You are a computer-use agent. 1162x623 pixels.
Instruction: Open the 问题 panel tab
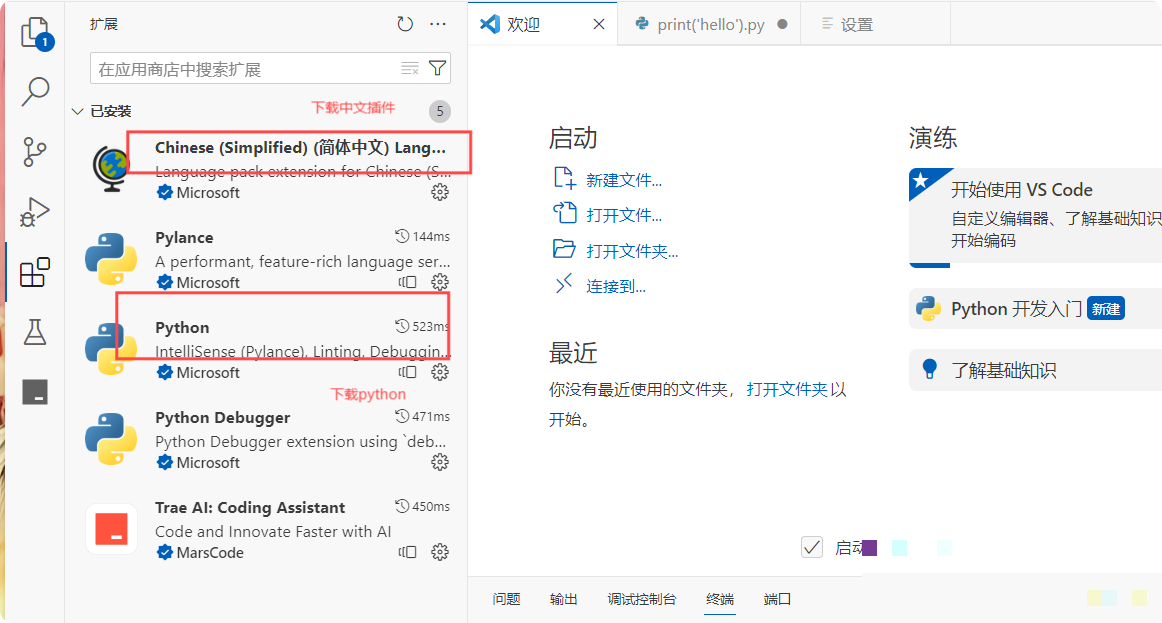point(506,599)
